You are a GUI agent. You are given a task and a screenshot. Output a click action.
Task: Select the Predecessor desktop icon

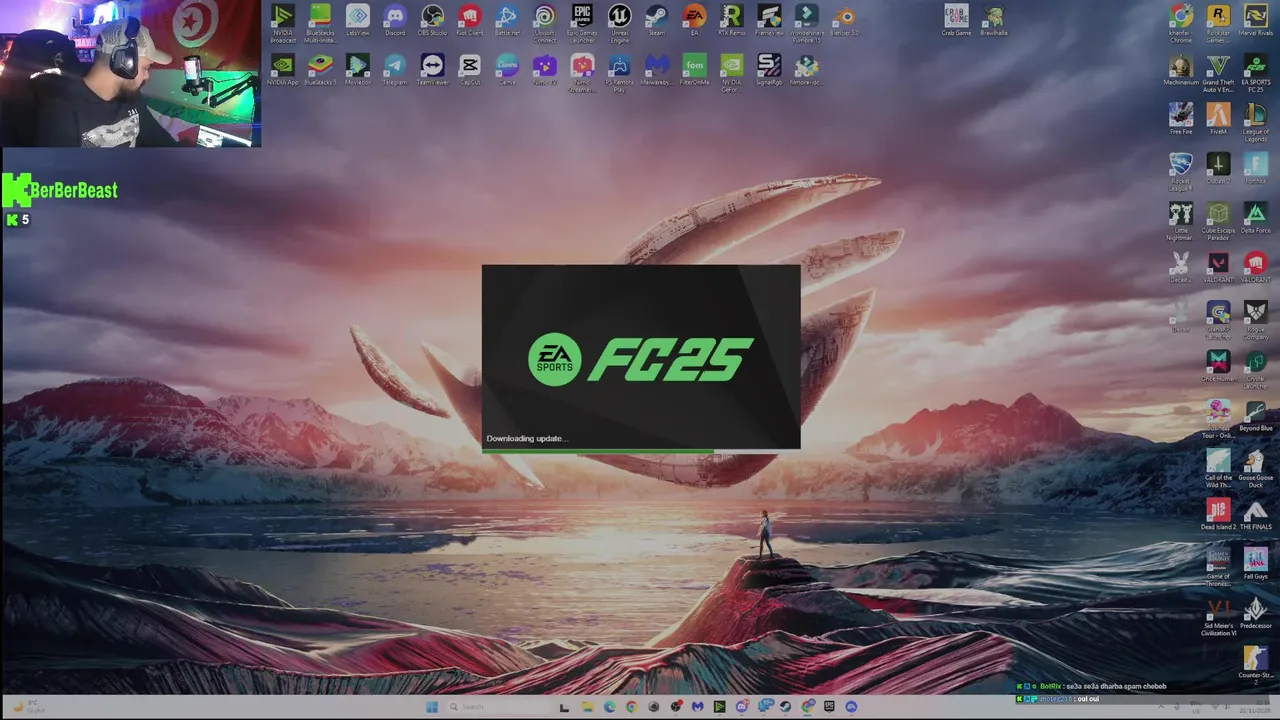tap(1255, 614)
